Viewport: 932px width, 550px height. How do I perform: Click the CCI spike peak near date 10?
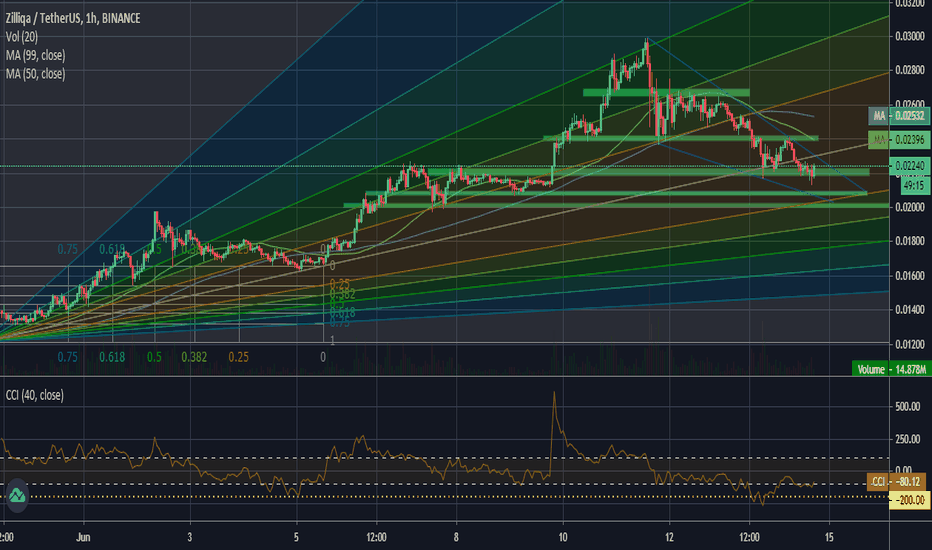554,394
